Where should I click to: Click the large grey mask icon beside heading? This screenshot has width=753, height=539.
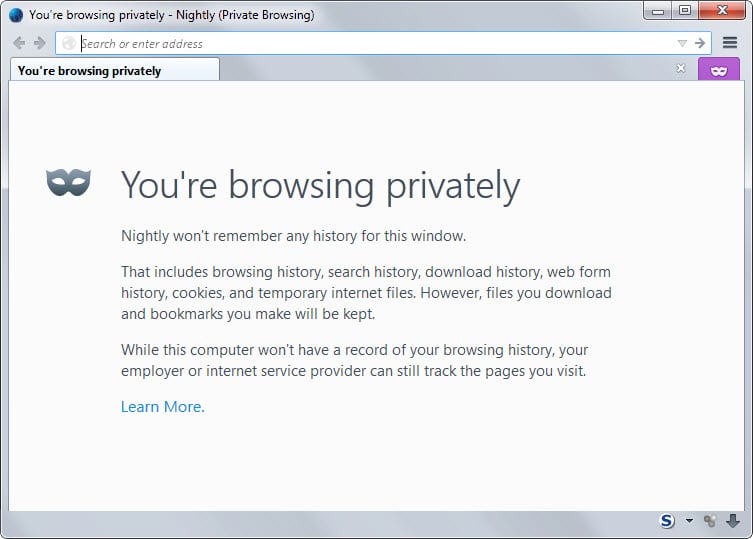click(x=68, y=182)
